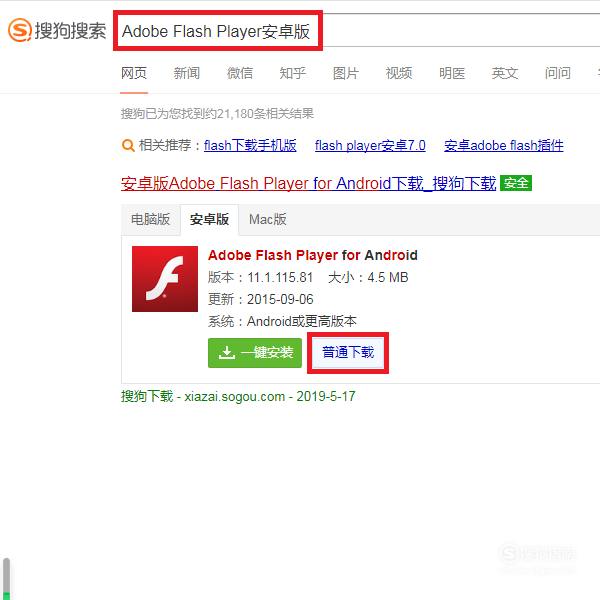Open related search 安卓adobe flash插件

pos(504,145)
